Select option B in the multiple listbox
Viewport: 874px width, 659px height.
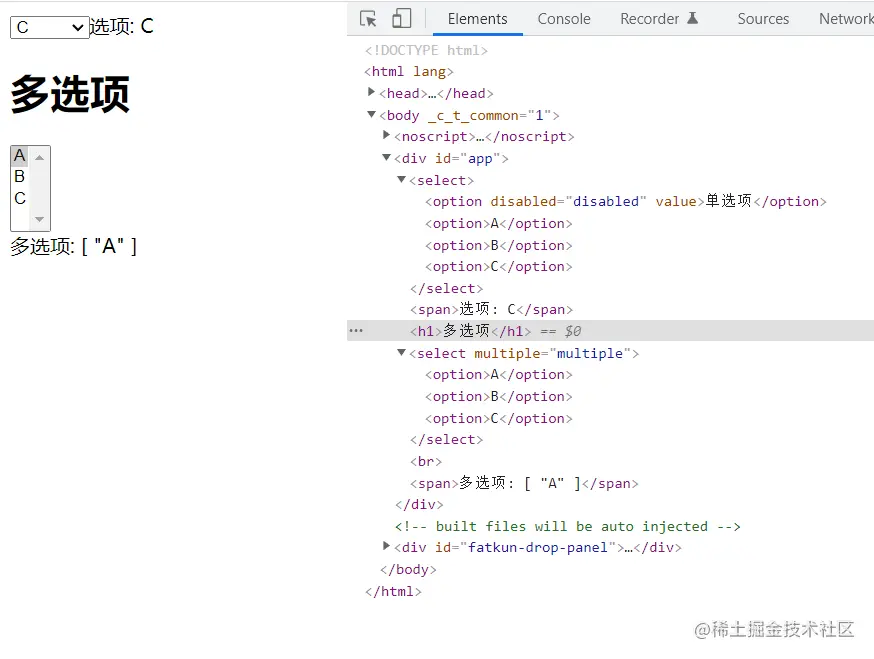click(20, 177)
